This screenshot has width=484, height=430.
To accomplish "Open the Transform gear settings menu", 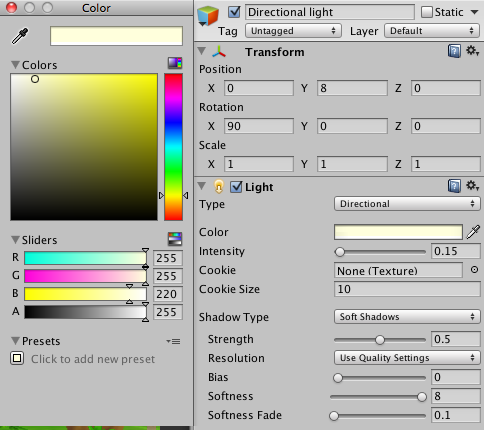I will tap(472, 51).
